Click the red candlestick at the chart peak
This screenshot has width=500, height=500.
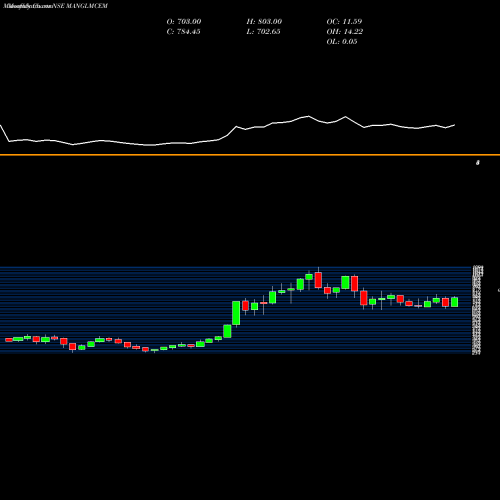[x=318, y=280]
